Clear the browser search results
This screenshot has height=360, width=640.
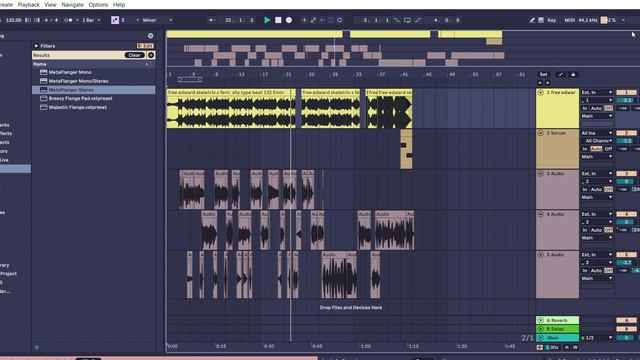coord(134,55)
